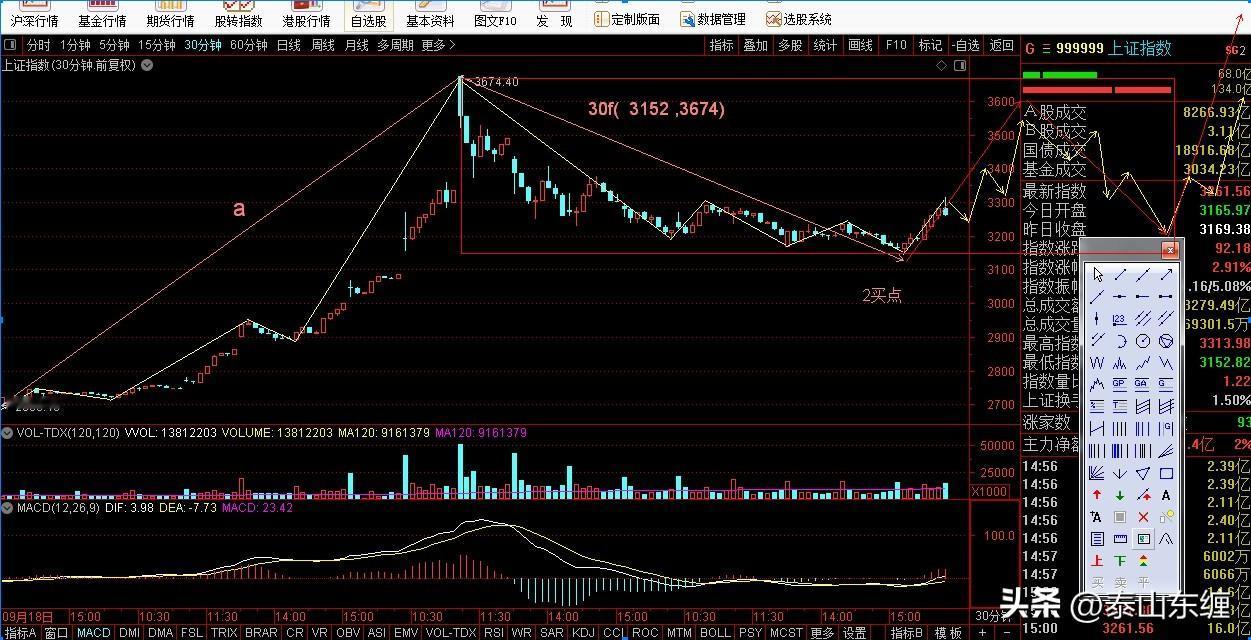1251x640 pixels.
Task: Select the TRIX indicator tab at bottom
Action: 224,633
